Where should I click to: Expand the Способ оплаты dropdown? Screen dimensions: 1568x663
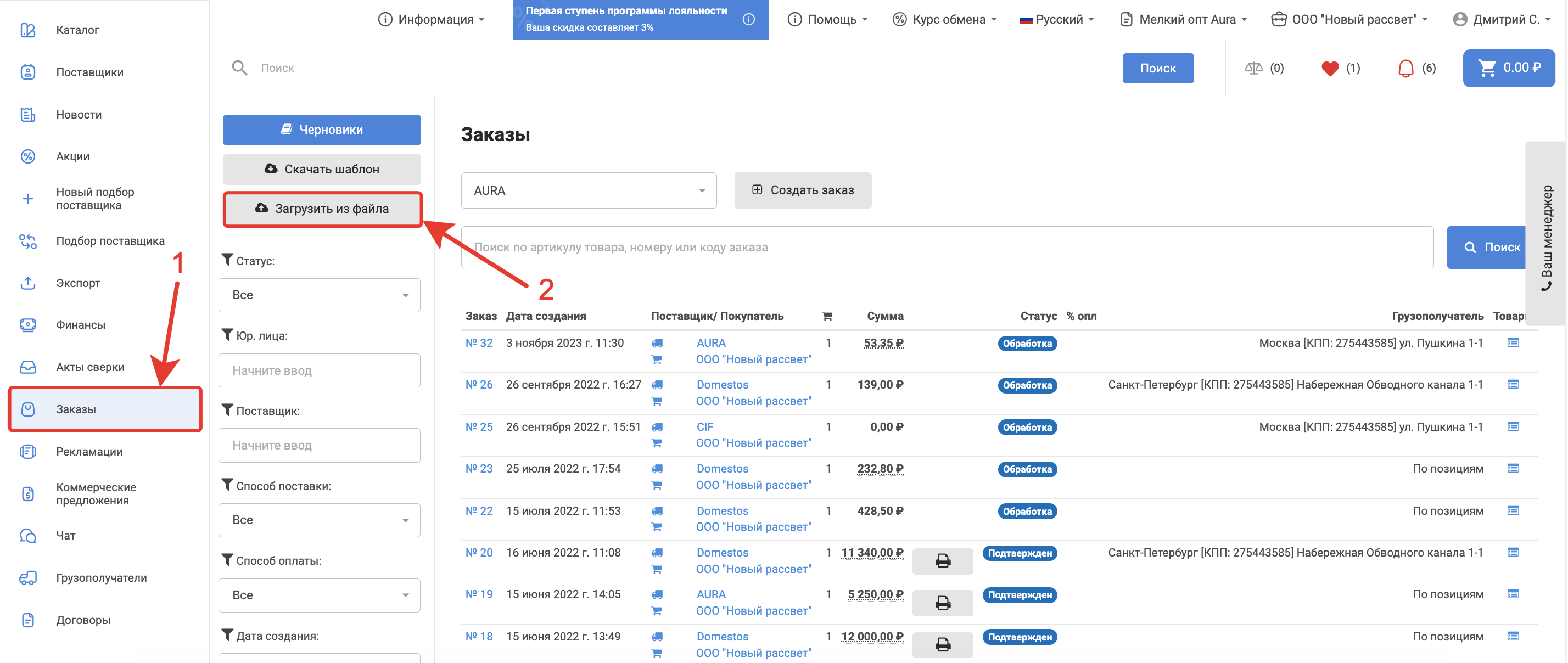(x=320, y=595)
